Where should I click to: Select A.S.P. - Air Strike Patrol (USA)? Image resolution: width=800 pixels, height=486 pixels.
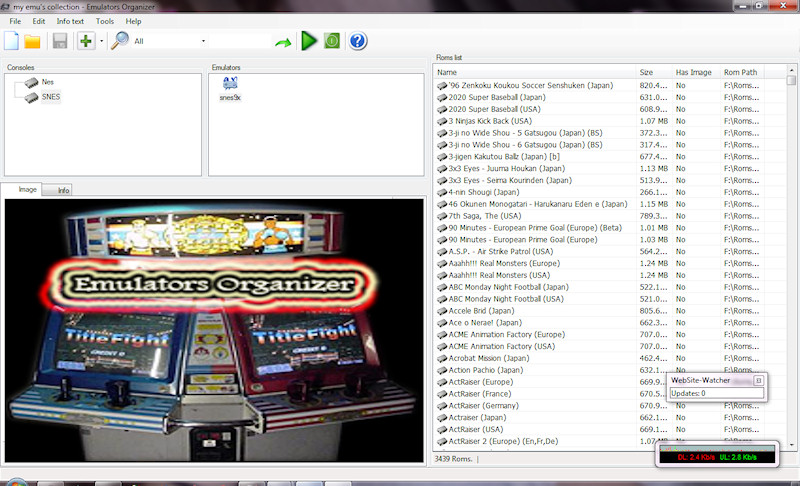click(x=501, y=251)
